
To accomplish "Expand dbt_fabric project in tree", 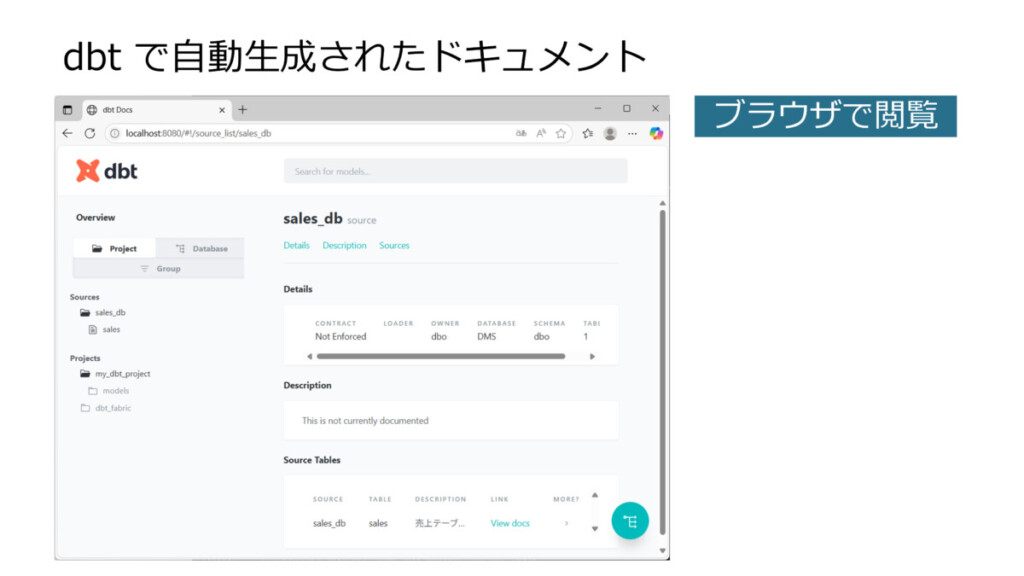I will [x=113, y=408].
